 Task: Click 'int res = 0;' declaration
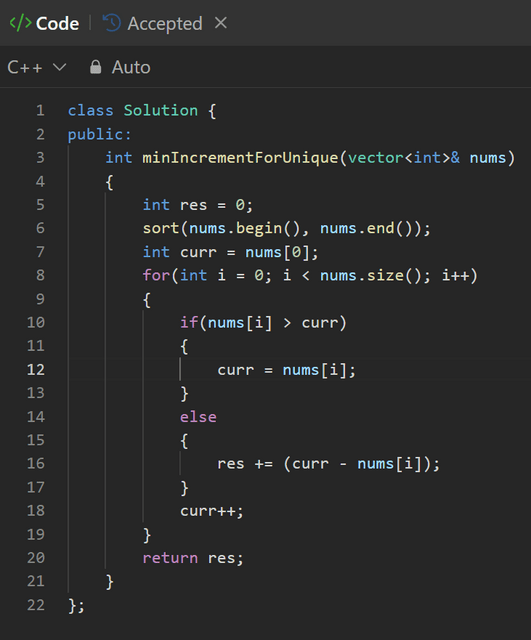[198, 205]
